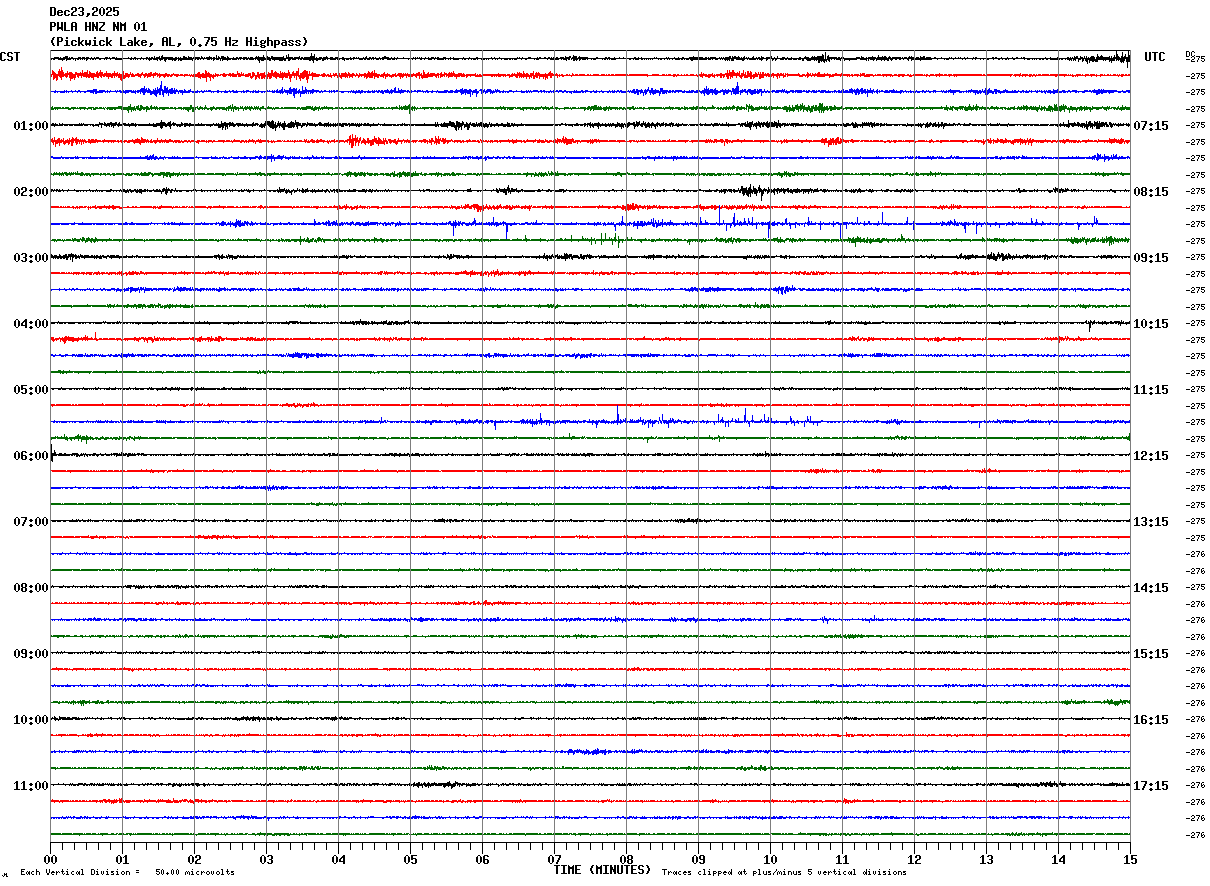This screenshot has width=1210, height=886.
Task: Pick minute "01" on the time axis
Action: pos(122,859)
